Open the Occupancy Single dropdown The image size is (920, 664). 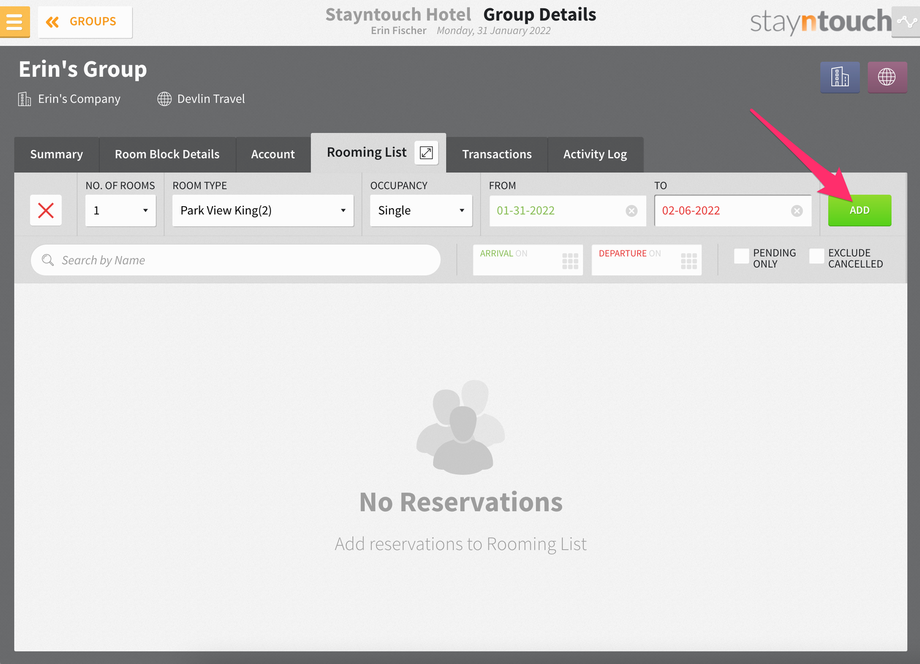pos(421,211)
